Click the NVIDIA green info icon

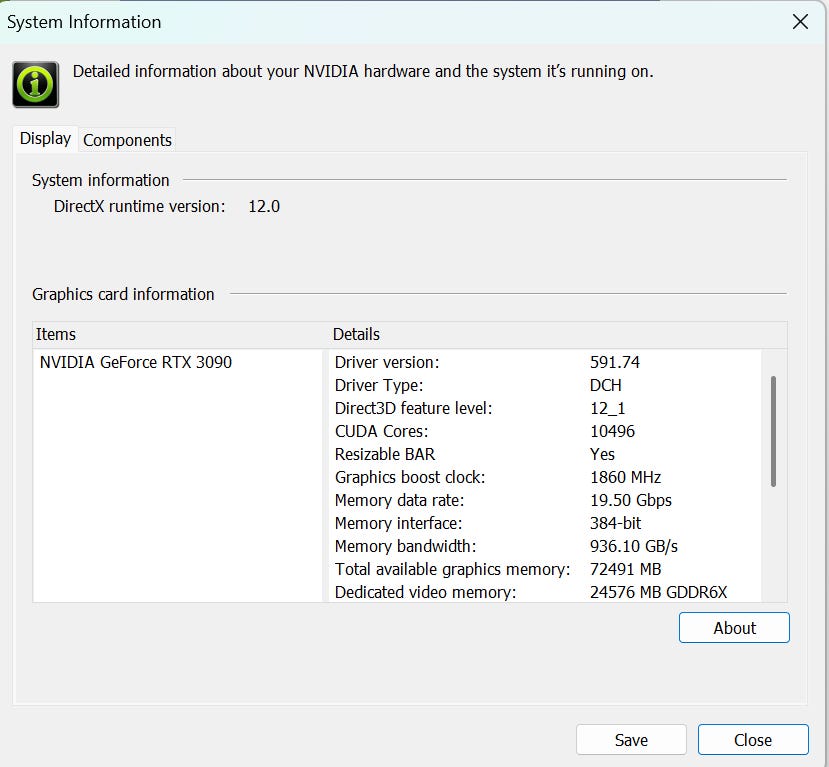tap(36, 84)
